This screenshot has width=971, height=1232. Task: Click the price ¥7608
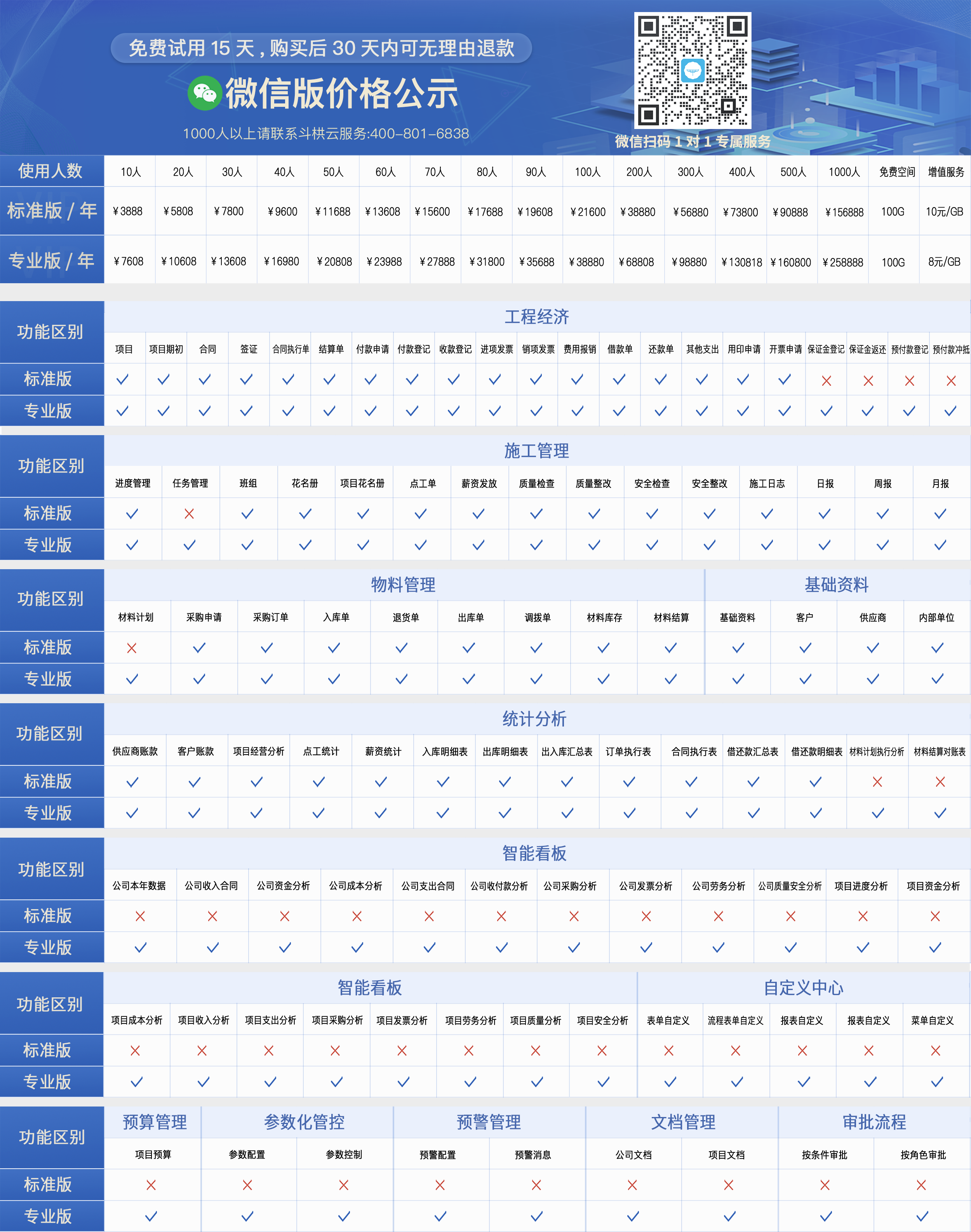[128, 261]
